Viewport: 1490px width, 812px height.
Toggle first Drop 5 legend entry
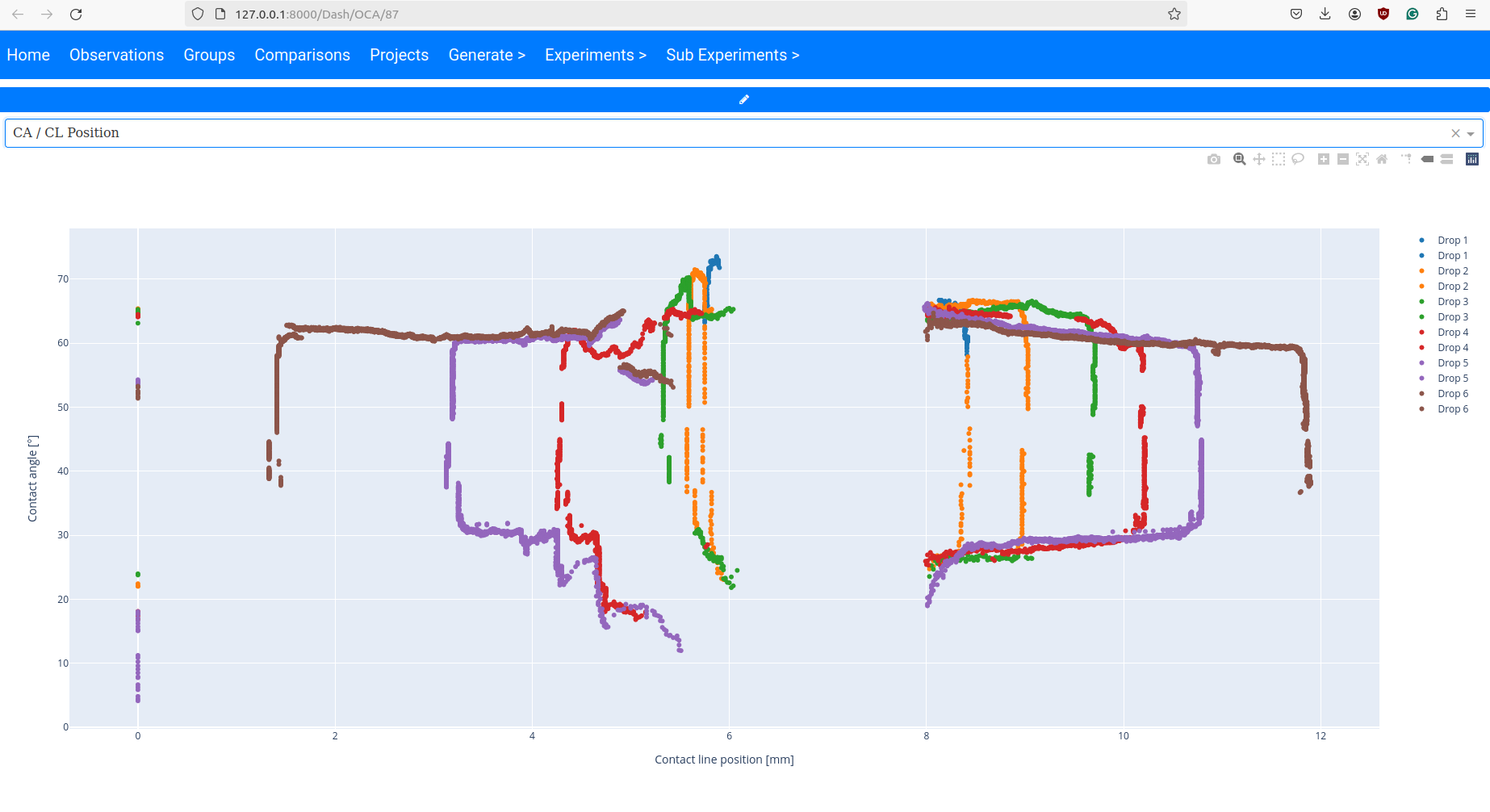click(x=1444, y=363)
